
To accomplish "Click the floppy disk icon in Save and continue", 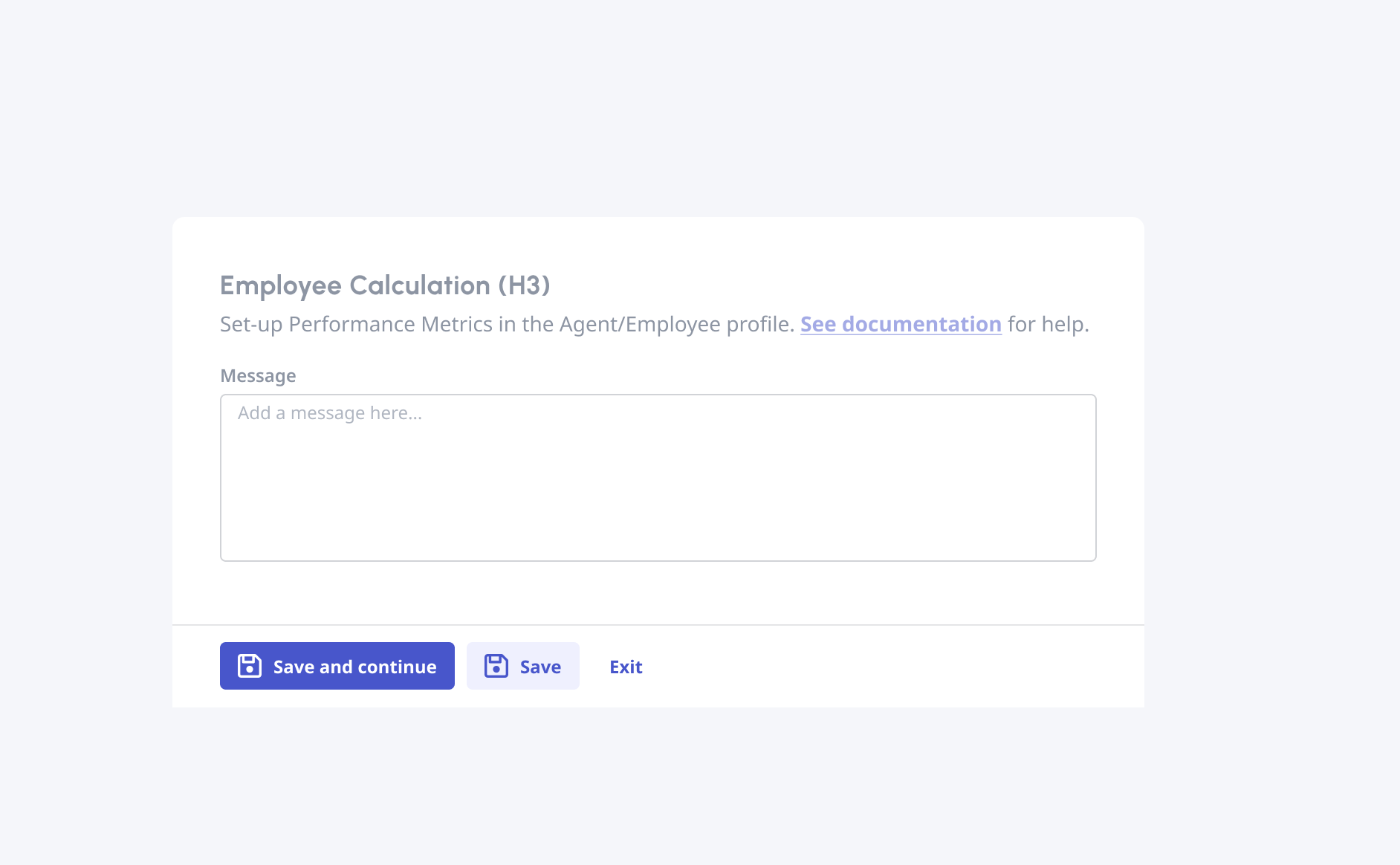I will pos(250,666).
